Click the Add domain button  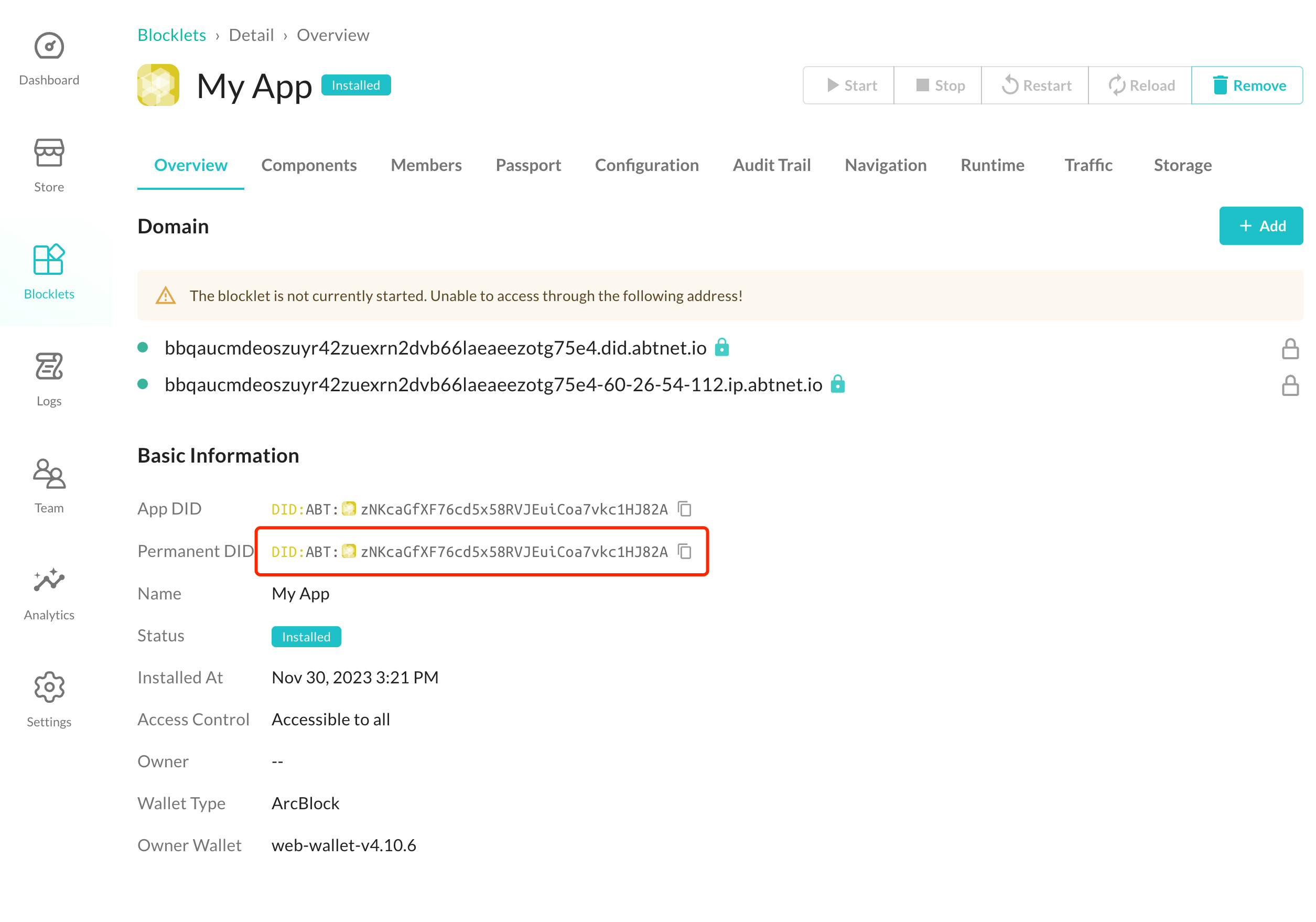point(1260,226)
